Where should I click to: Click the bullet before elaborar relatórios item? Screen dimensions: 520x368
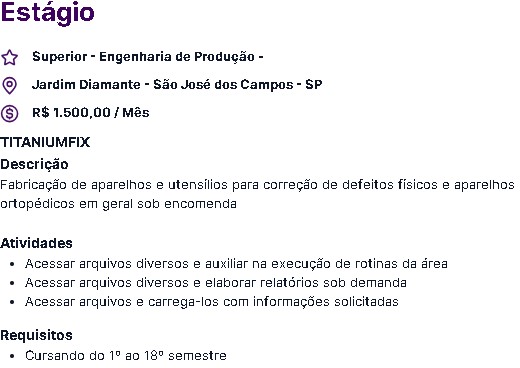point(12,283)
